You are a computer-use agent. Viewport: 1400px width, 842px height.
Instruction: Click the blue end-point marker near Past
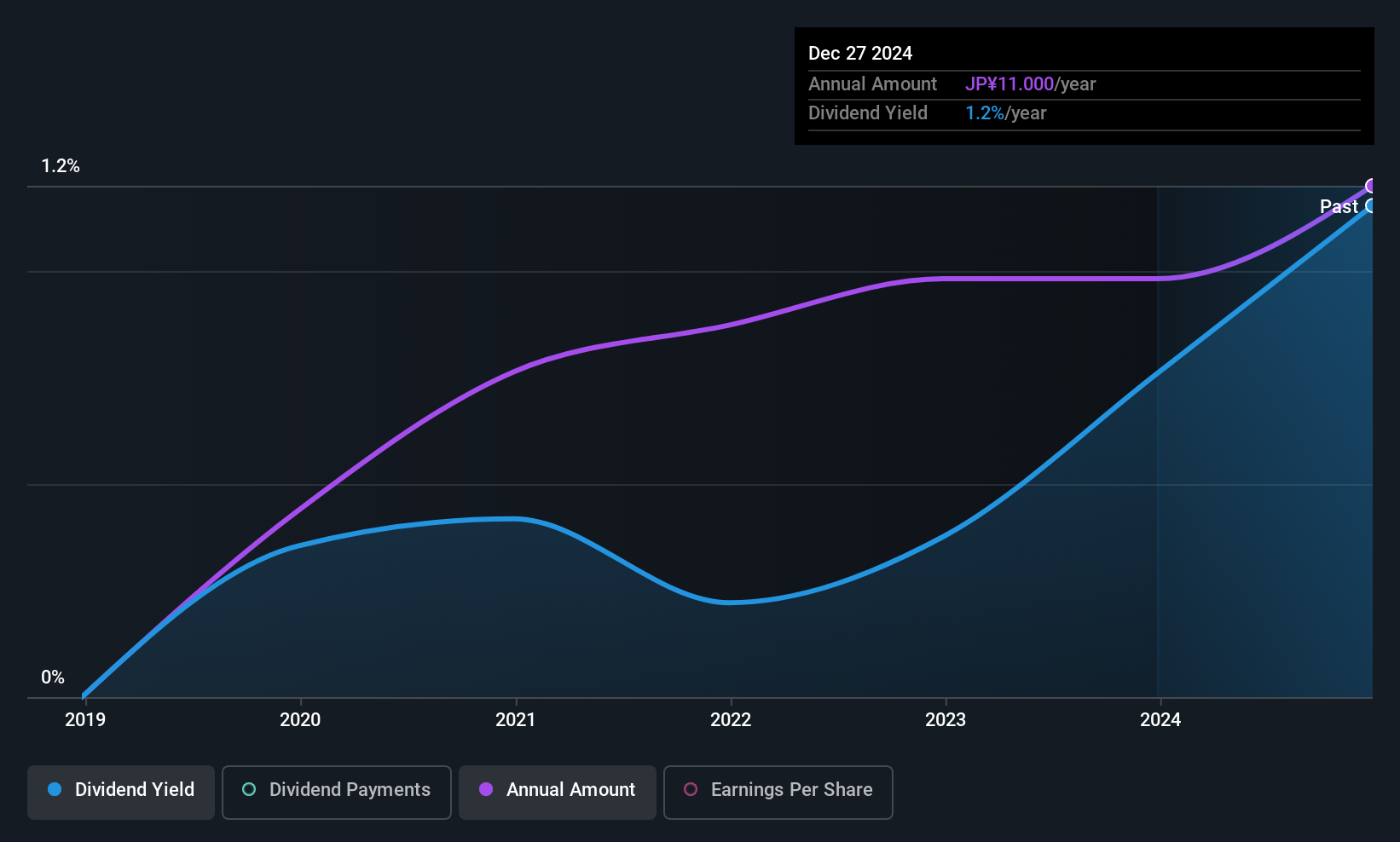pos(1370,206)
